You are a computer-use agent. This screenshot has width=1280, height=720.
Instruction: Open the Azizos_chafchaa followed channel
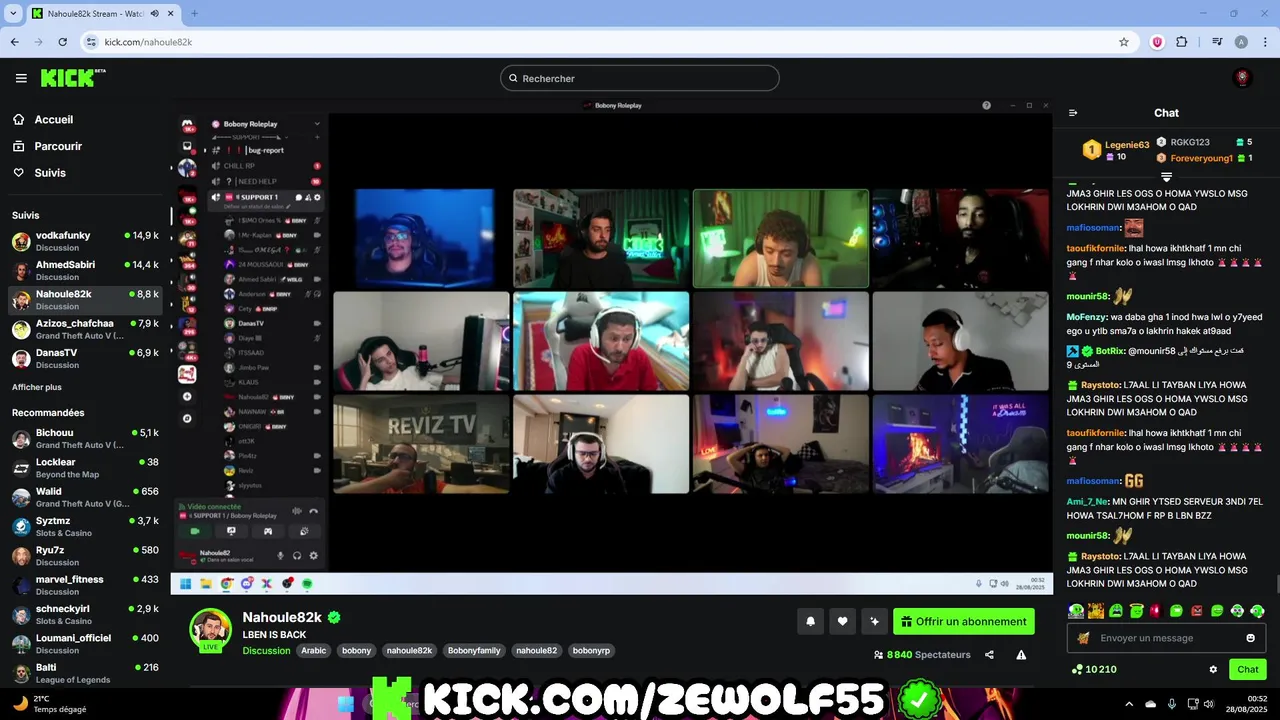[85, 329]
